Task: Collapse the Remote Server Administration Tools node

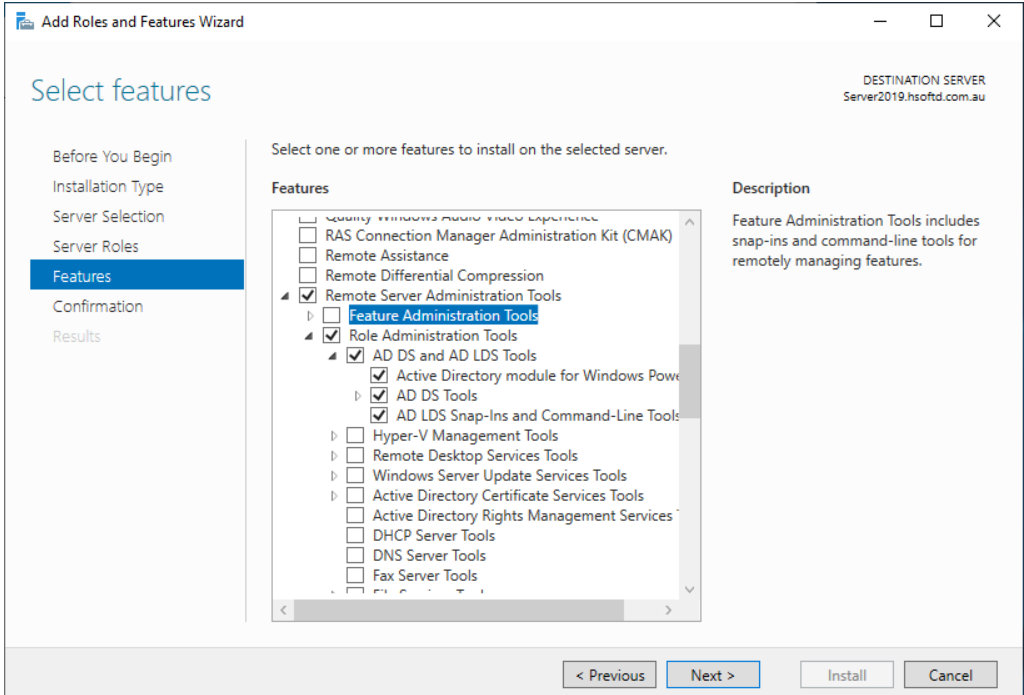Action: (285, 296)
